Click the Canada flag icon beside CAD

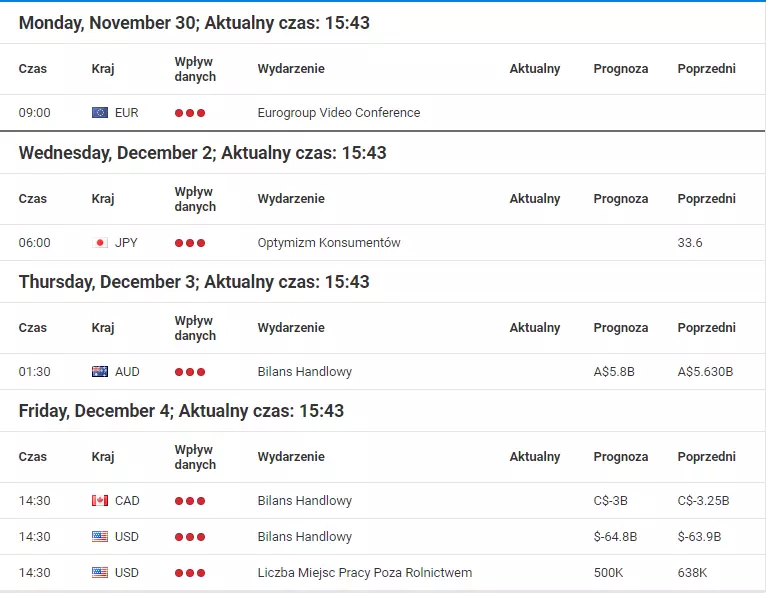tap(100, 501)
